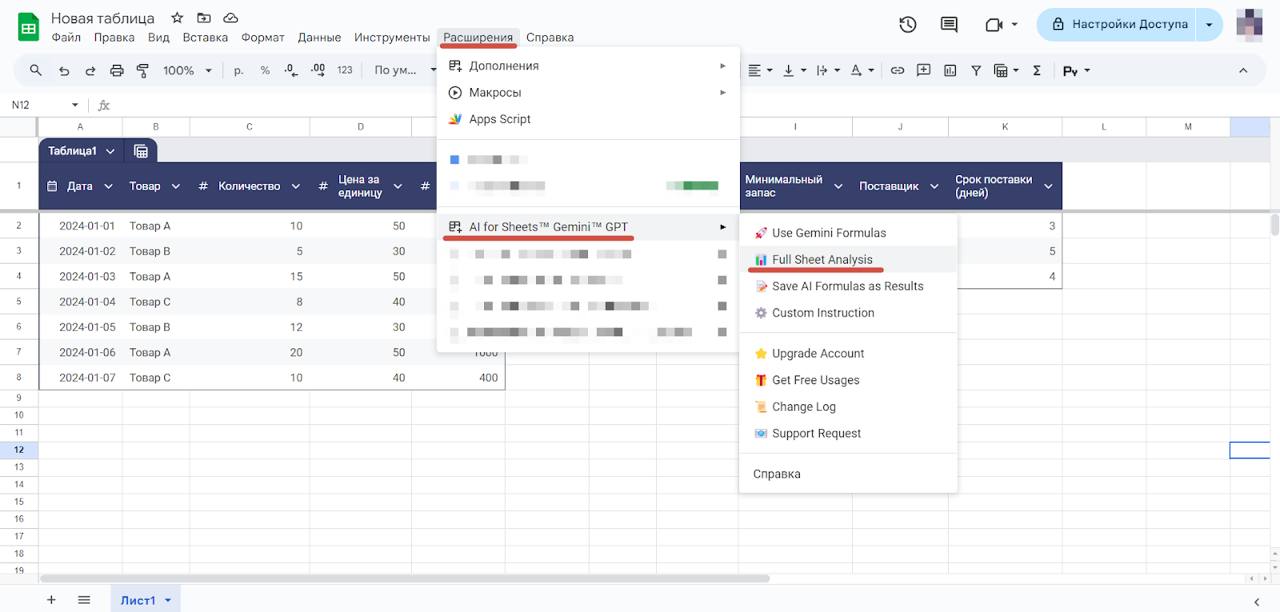Click Get Free Usages
The width and height of the screenshot is (1280, 612).
point(848,380)
